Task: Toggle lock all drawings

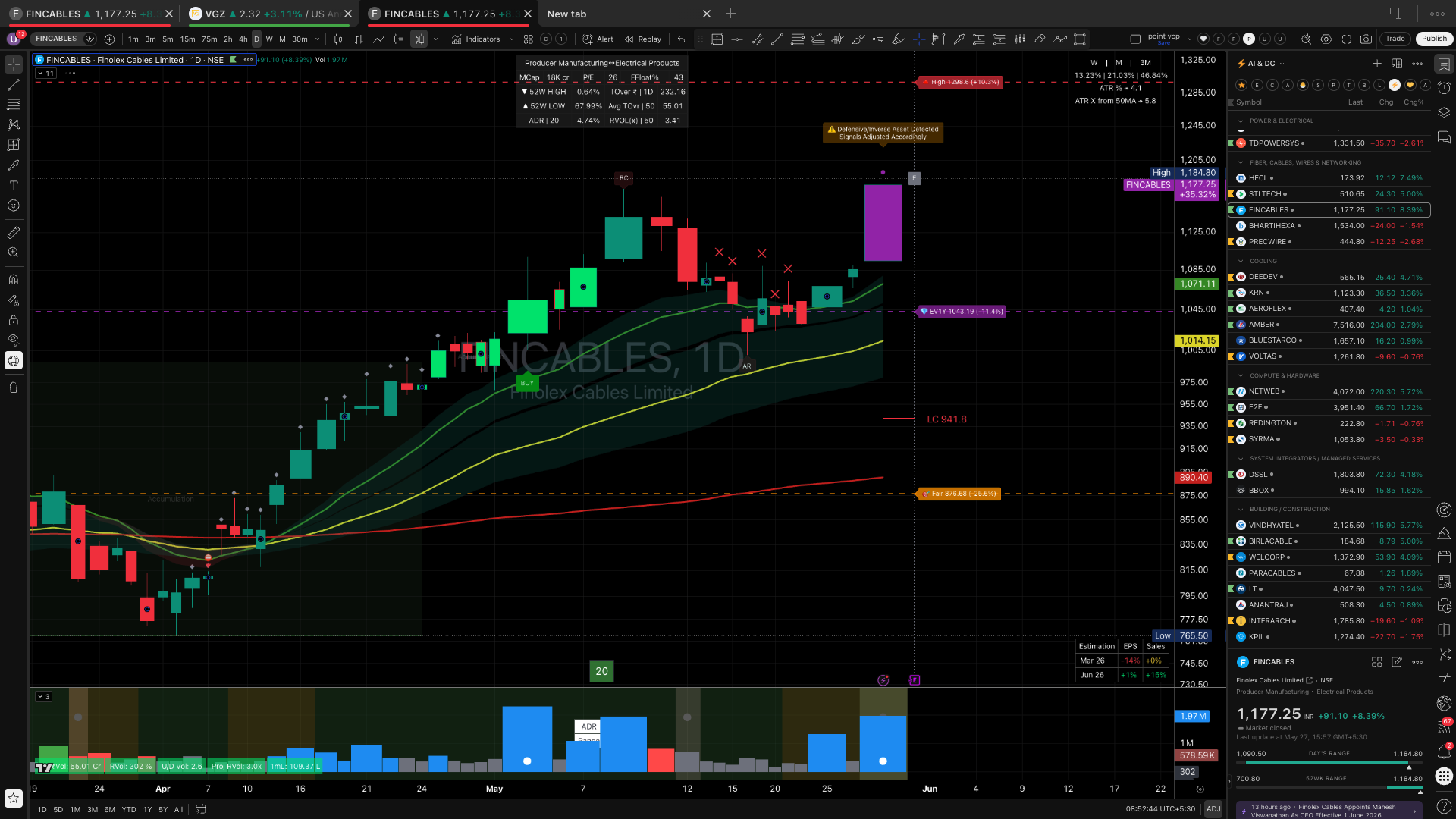Action: tap(14, 320)
